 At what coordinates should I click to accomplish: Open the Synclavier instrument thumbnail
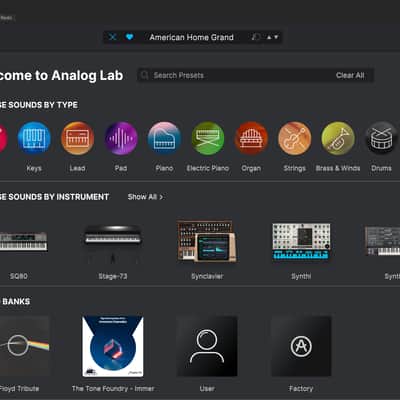point(207,241)
